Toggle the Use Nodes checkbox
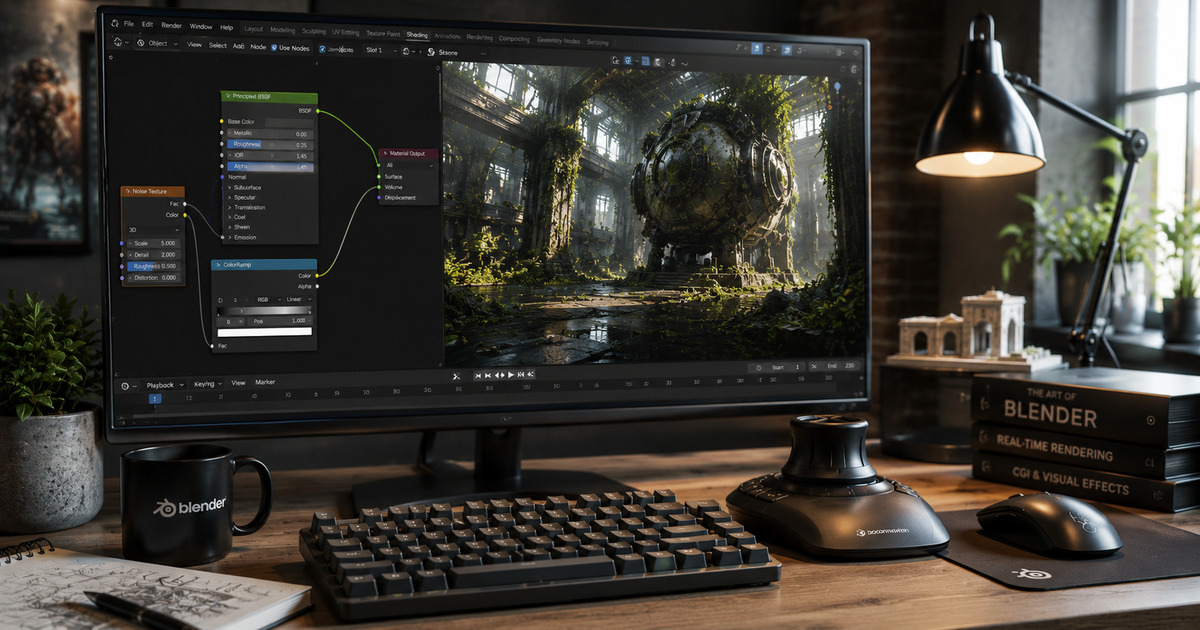 274,48
